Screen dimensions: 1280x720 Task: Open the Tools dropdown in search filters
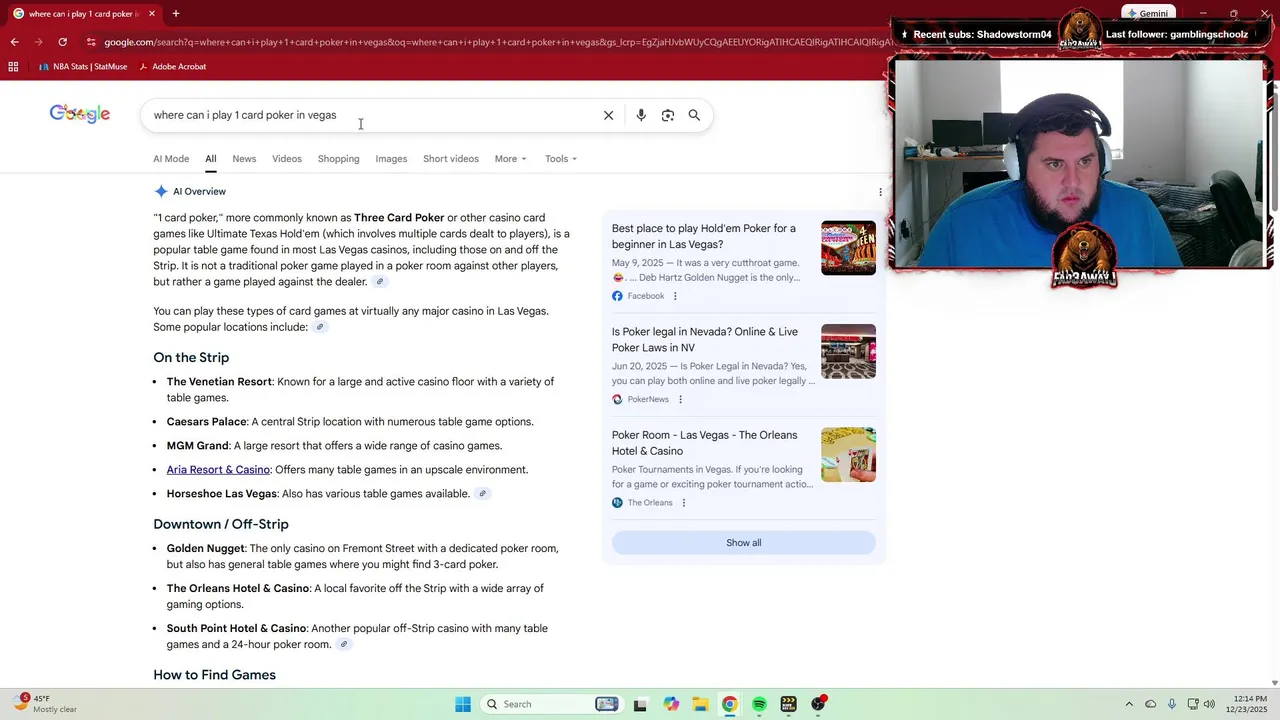coord(561,159)
